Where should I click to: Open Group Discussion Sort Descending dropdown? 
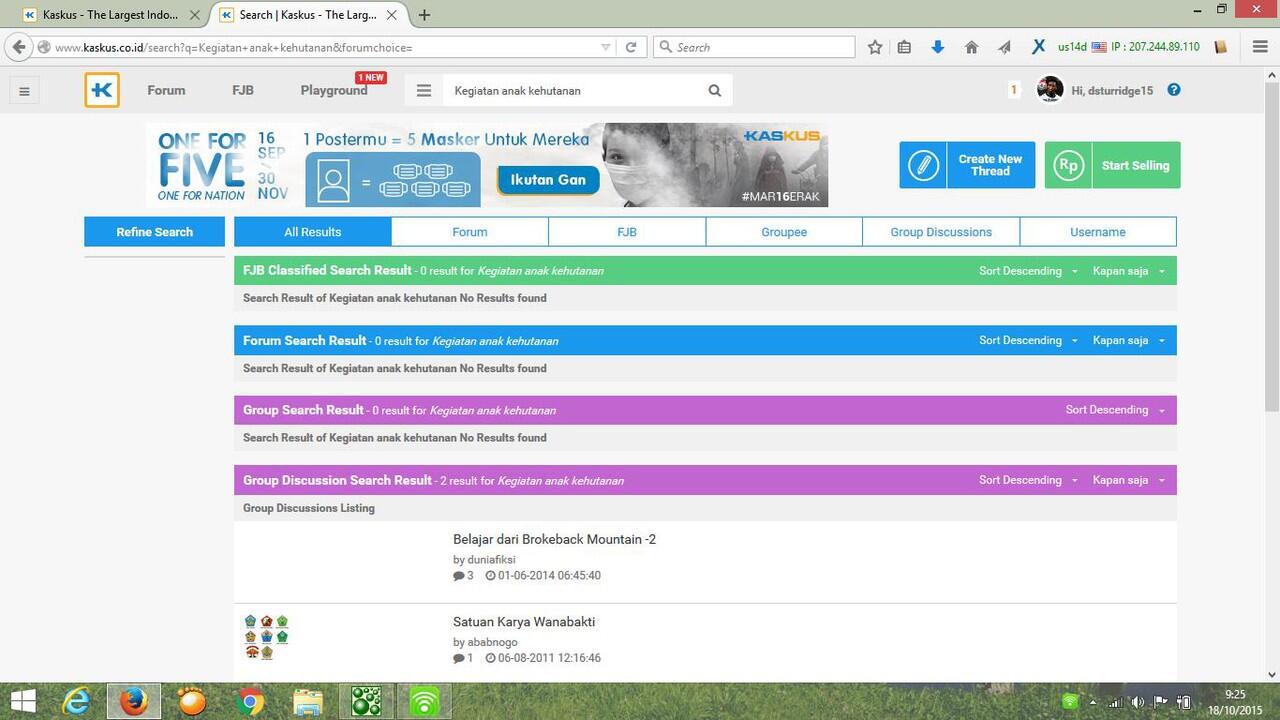click(1028, 480)
